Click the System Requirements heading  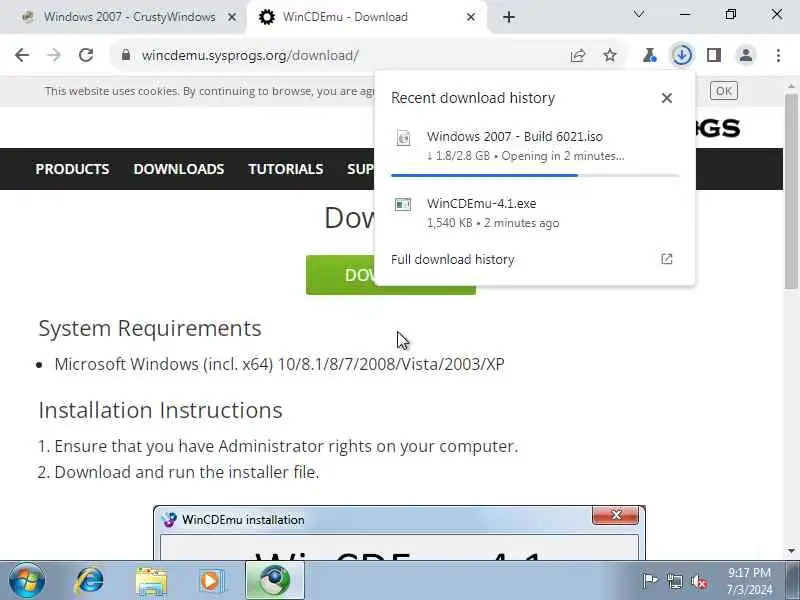tap(150, 328)
